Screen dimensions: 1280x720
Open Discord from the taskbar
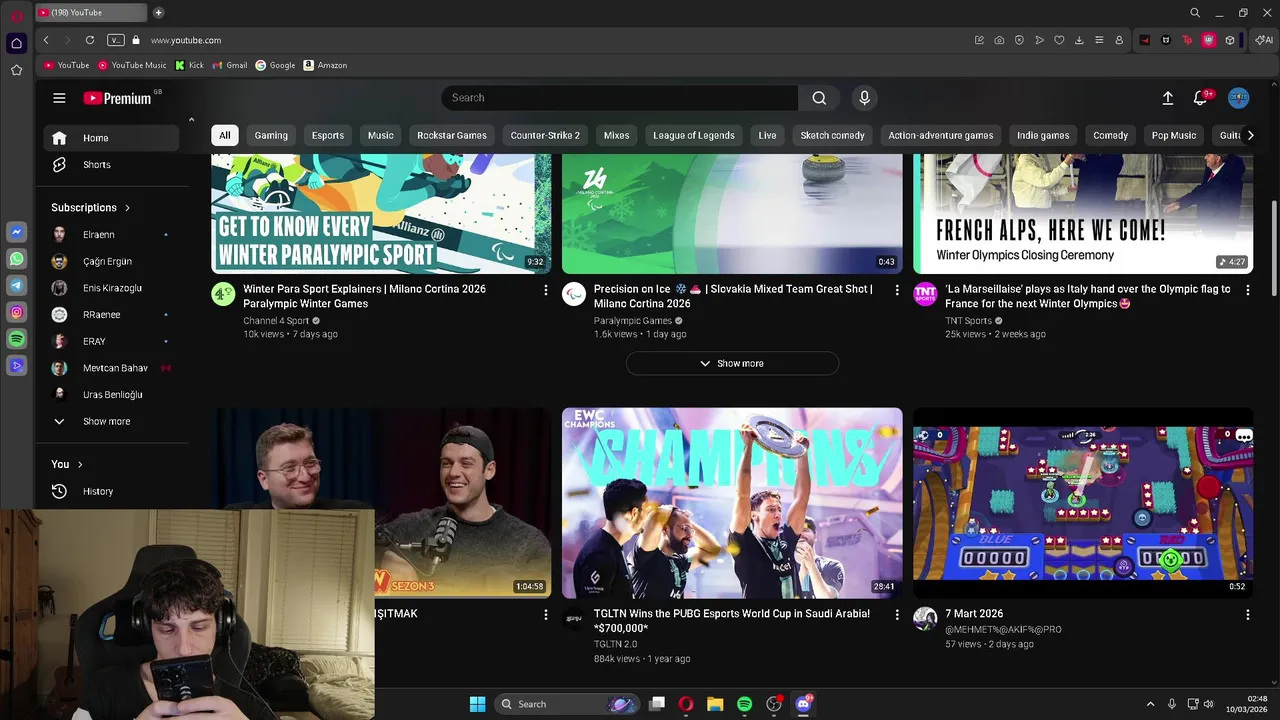click(803, 704)
